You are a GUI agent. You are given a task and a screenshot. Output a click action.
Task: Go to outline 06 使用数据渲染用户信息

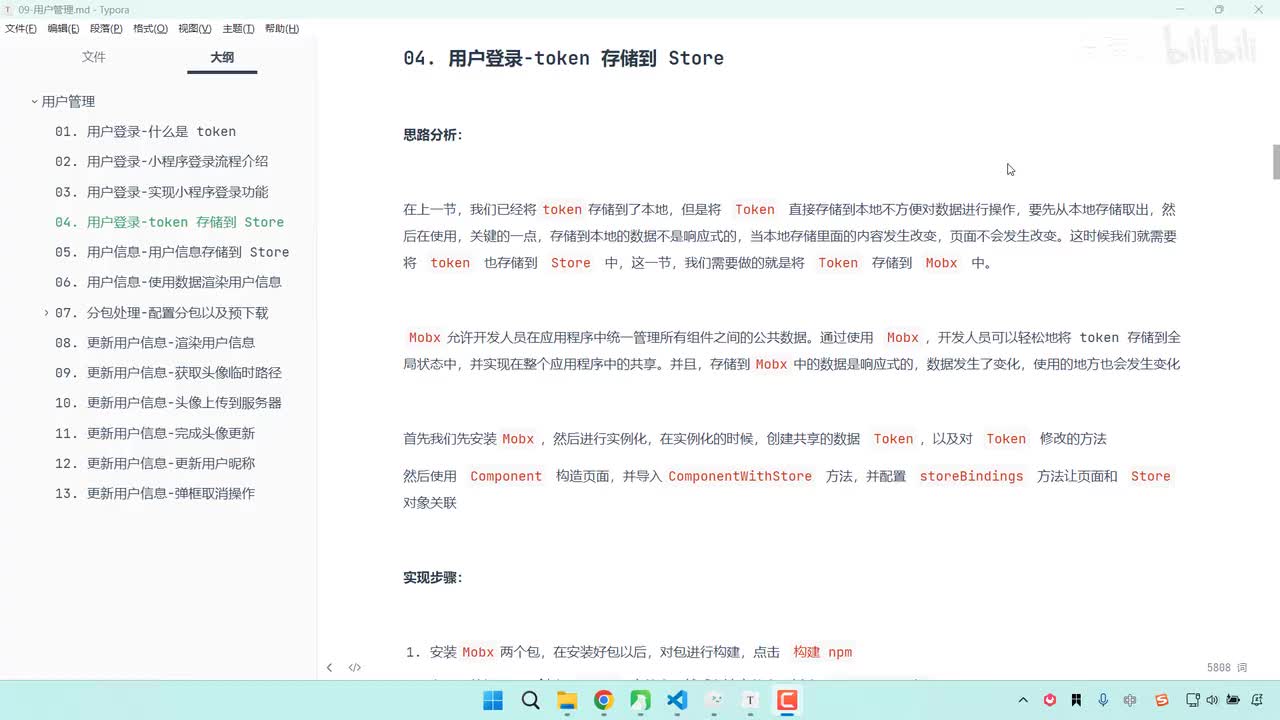click(x=168, y=282)
